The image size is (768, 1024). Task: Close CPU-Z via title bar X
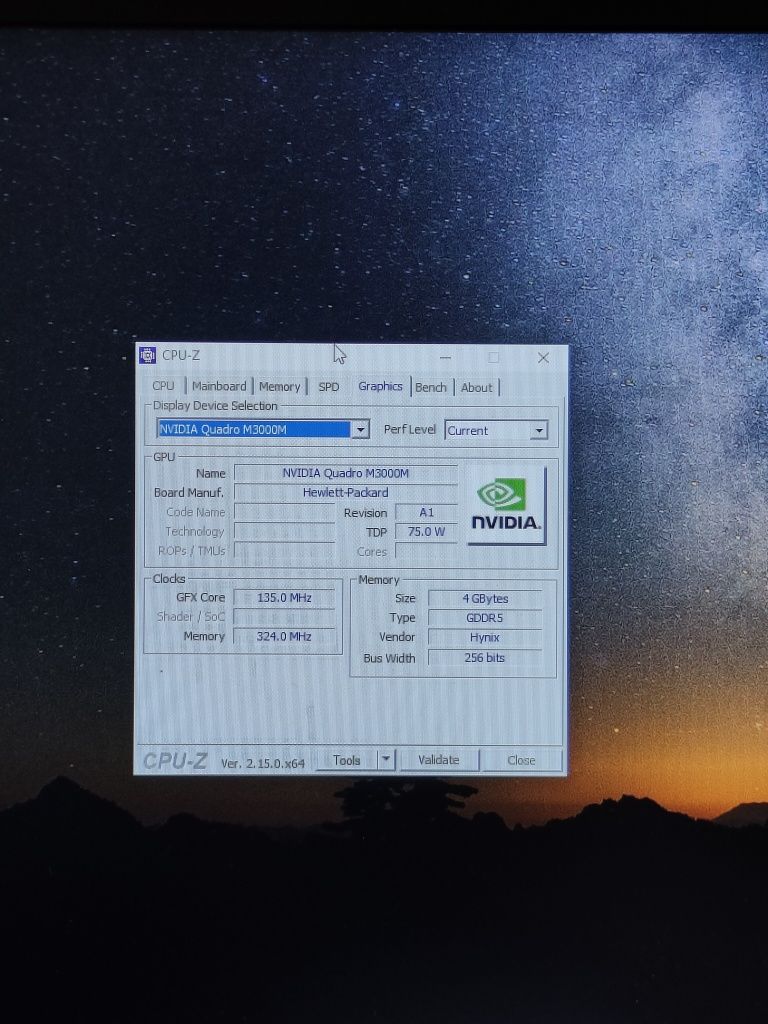click(543, 357)
